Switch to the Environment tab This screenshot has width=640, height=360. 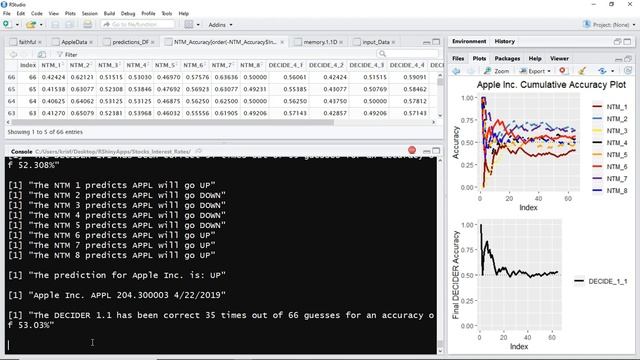pyautogui.click(x=469, y=42)
